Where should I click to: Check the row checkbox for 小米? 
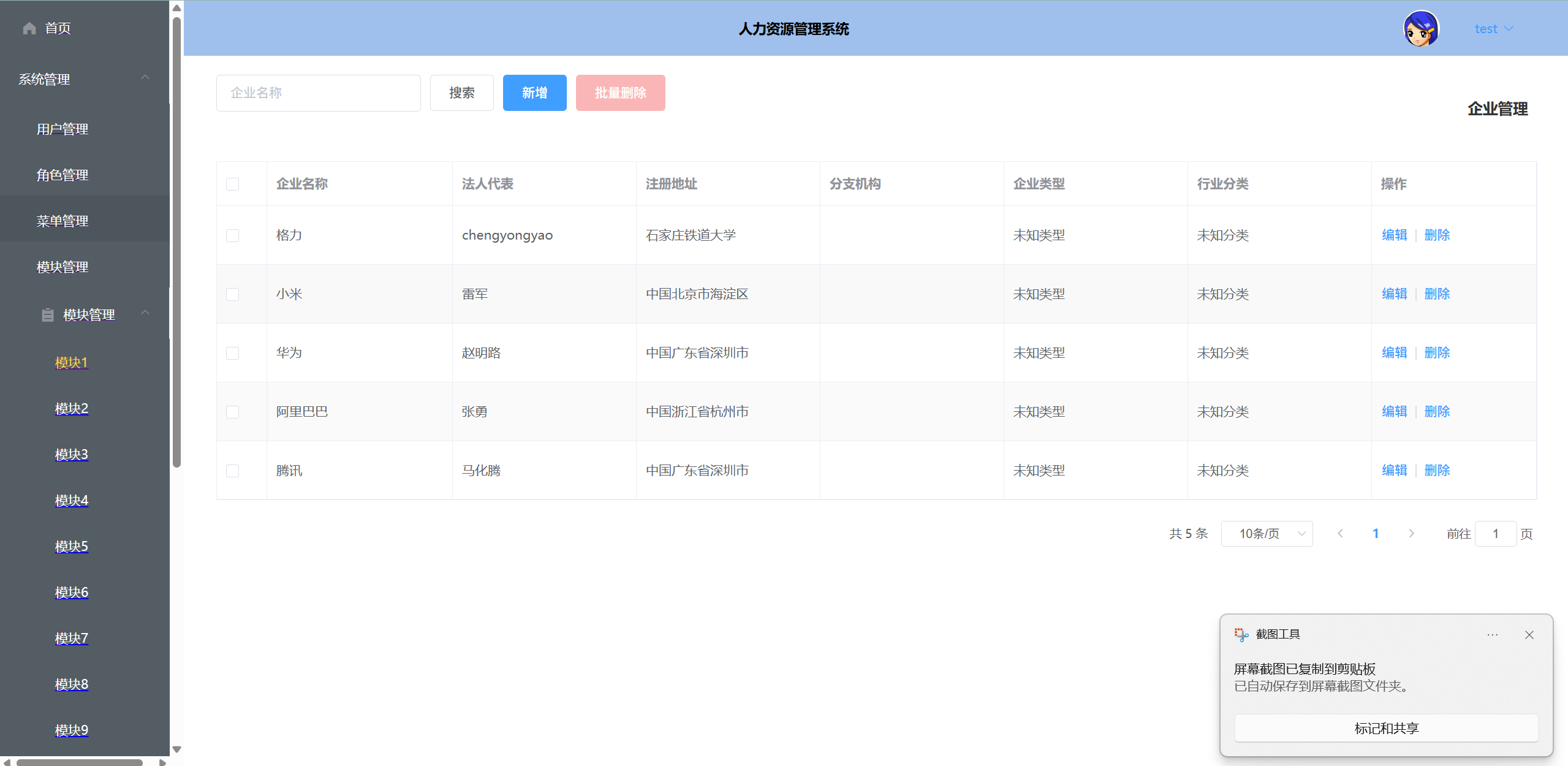tap(232, 294)
